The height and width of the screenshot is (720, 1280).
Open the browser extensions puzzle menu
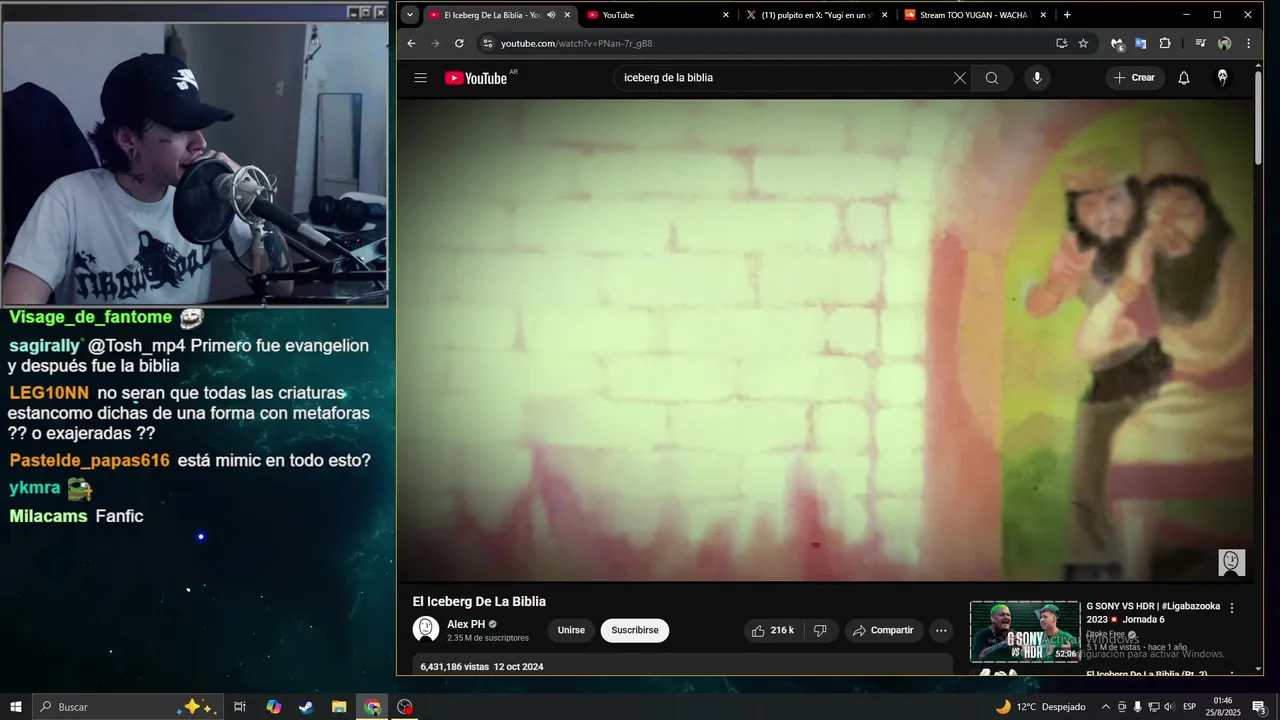pyautogui.click(x=1165, y=43)
